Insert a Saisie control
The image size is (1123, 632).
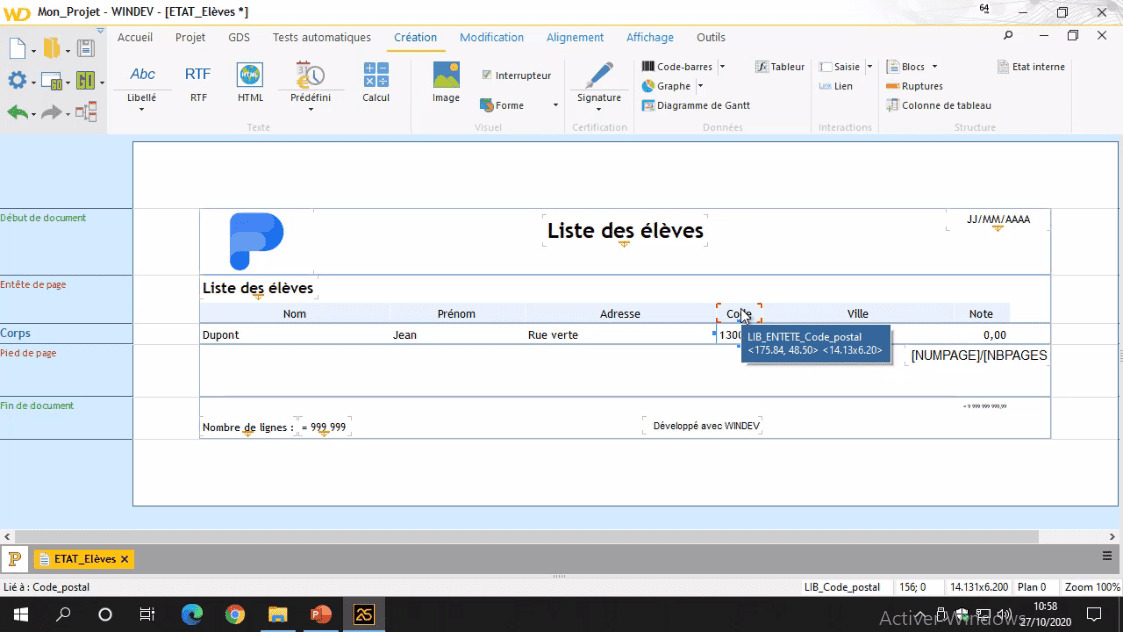(845, 66)
